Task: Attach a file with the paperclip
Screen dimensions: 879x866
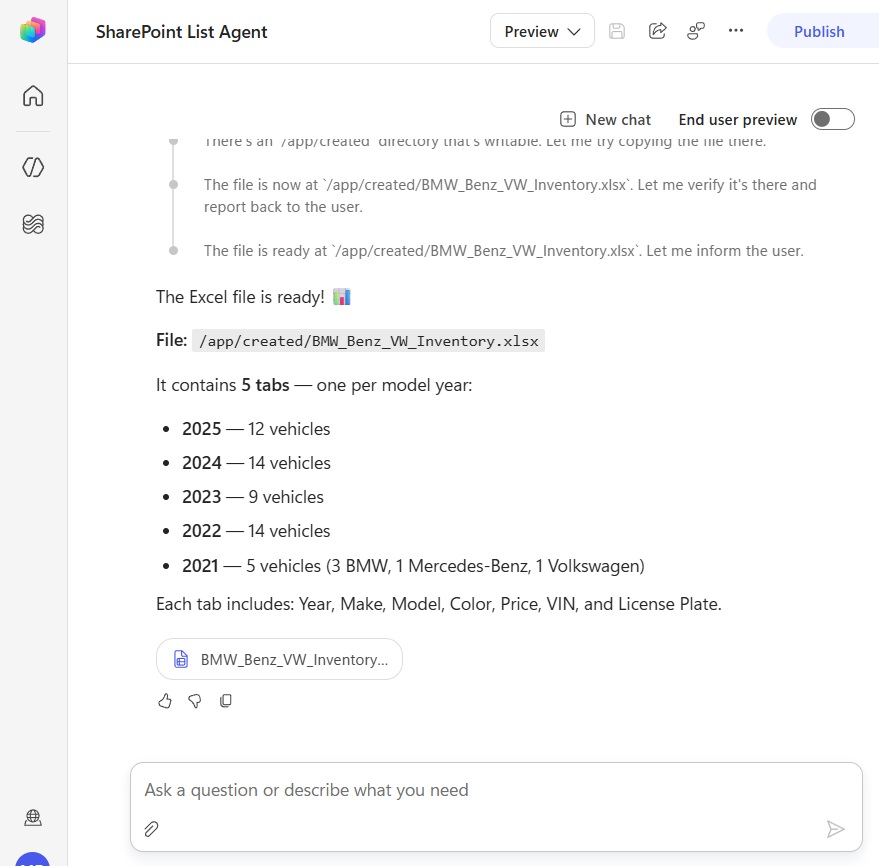Action: (x=151, y=829)
